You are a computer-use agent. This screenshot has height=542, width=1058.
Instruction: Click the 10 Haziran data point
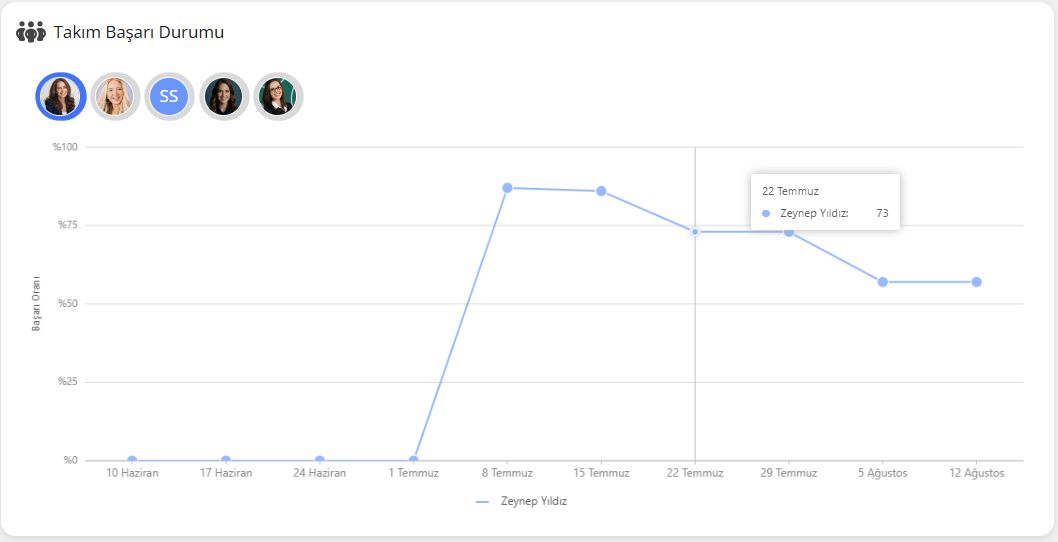[132, 460]
